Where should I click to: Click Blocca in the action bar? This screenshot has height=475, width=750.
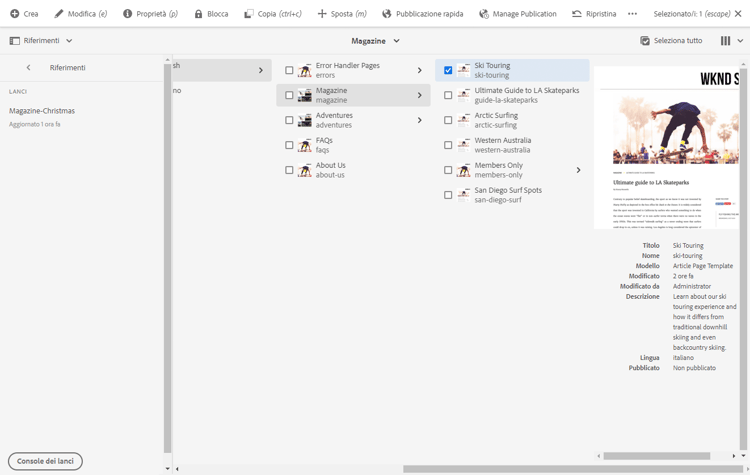point(211,14)
